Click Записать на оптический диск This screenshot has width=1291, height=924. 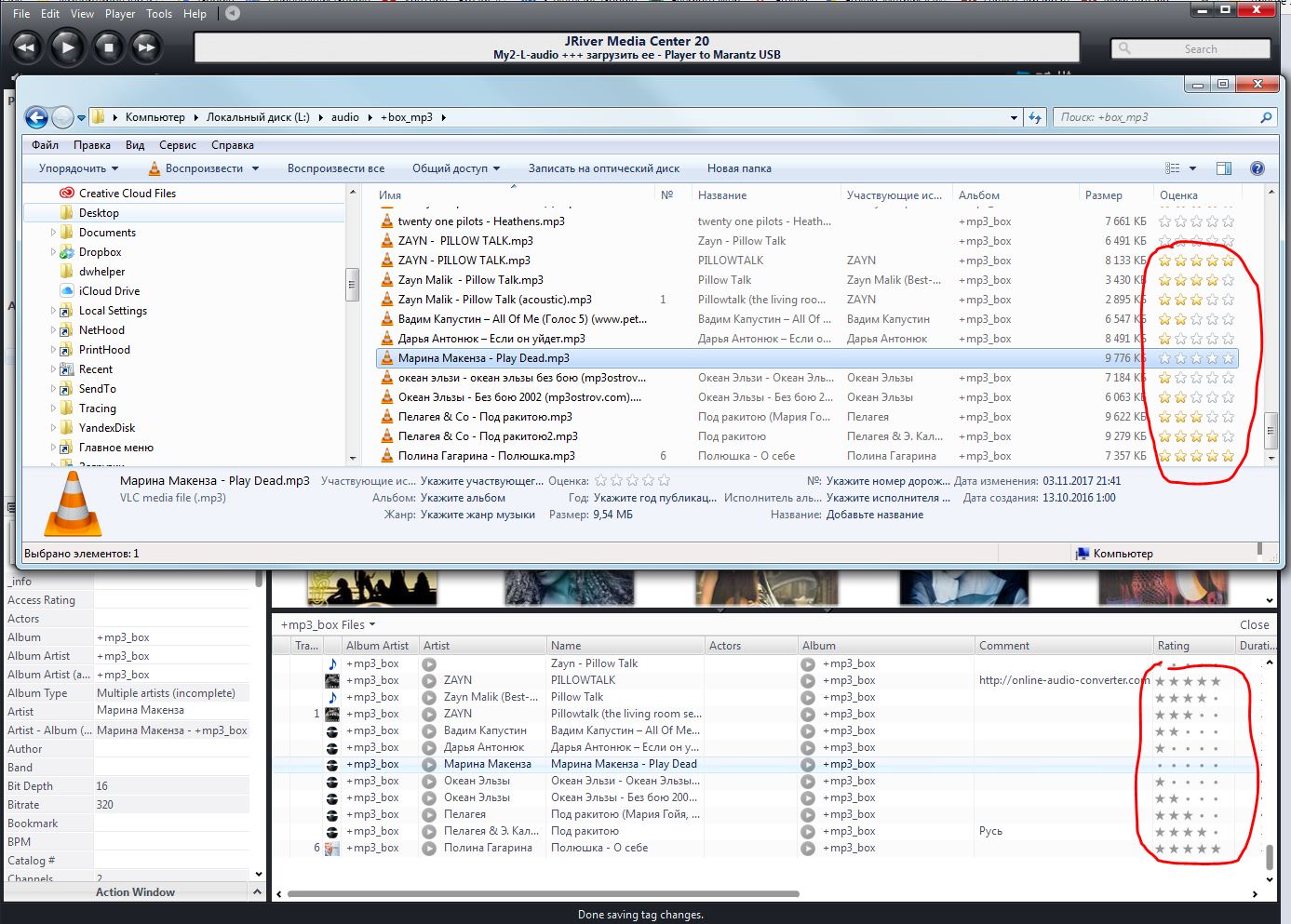pyautogui.click(x=604, y=168)
